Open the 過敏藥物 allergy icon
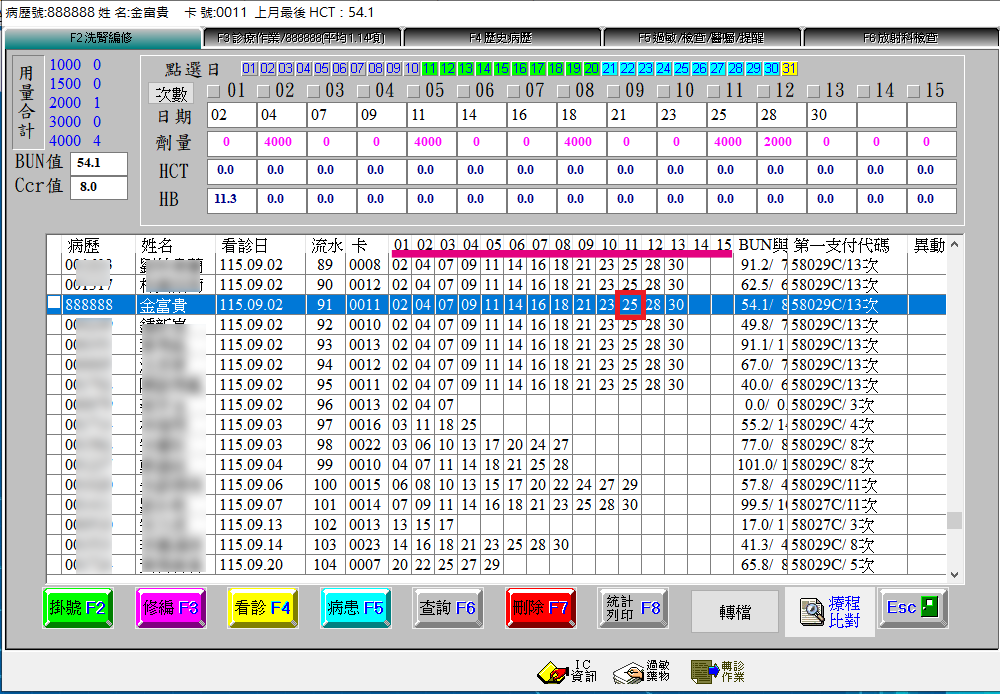This screenshot has width=1000, height=694. point(628,672)
